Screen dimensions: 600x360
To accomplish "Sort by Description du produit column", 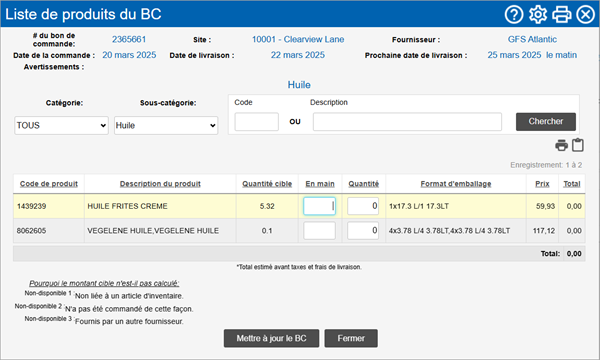I will [160, 184].
